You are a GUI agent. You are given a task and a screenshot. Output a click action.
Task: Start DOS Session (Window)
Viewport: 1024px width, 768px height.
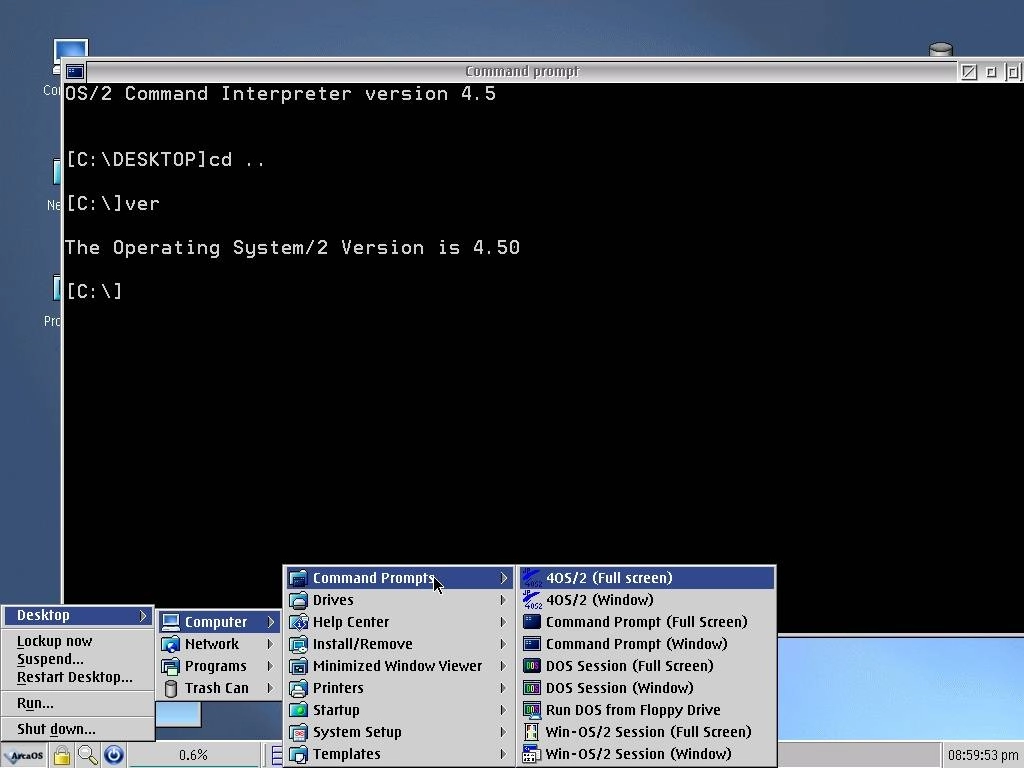(x=647, y=688)
